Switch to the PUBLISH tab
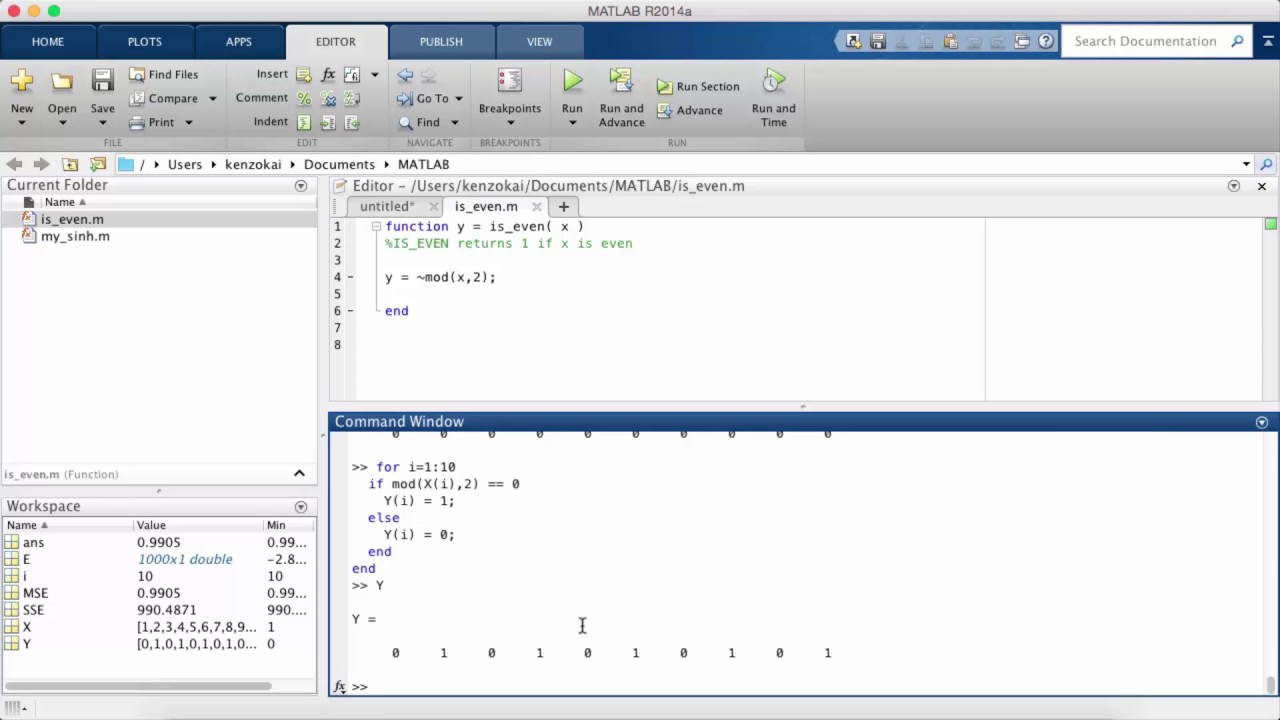This screenshot has height=720, width=1280. pyautogui.click(x=441, y=41)
